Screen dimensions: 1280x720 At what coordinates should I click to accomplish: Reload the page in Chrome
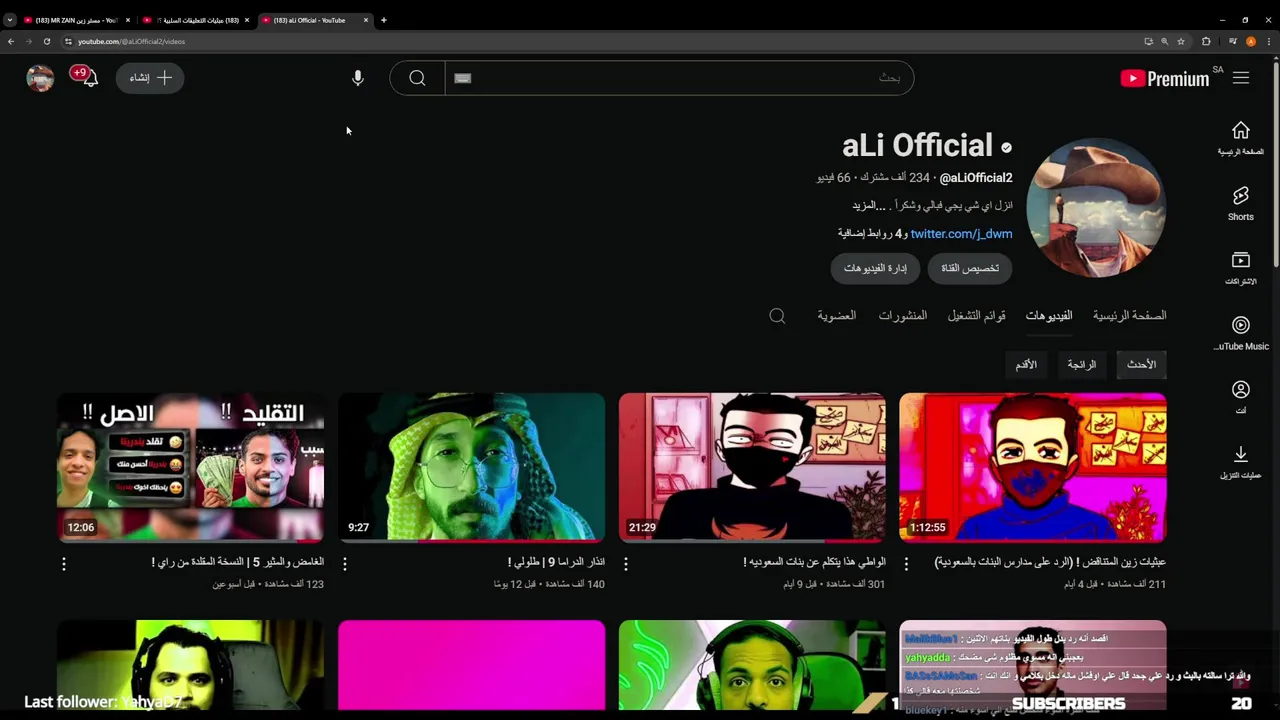coord(46,41)
